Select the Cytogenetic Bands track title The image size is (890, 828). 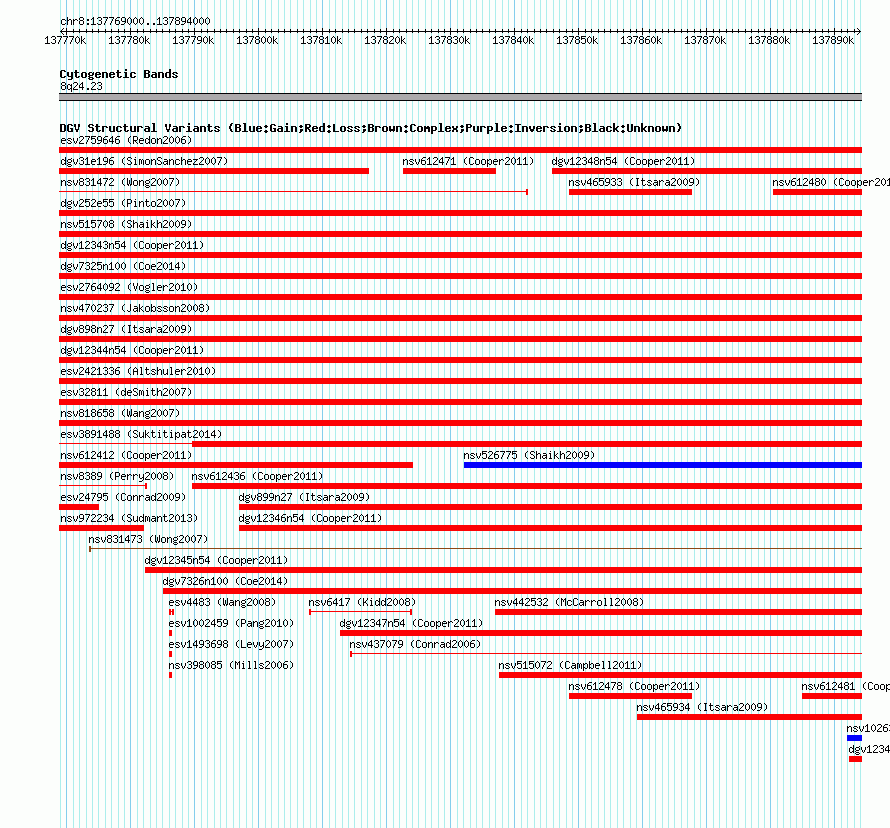click(x=119, y=74)
